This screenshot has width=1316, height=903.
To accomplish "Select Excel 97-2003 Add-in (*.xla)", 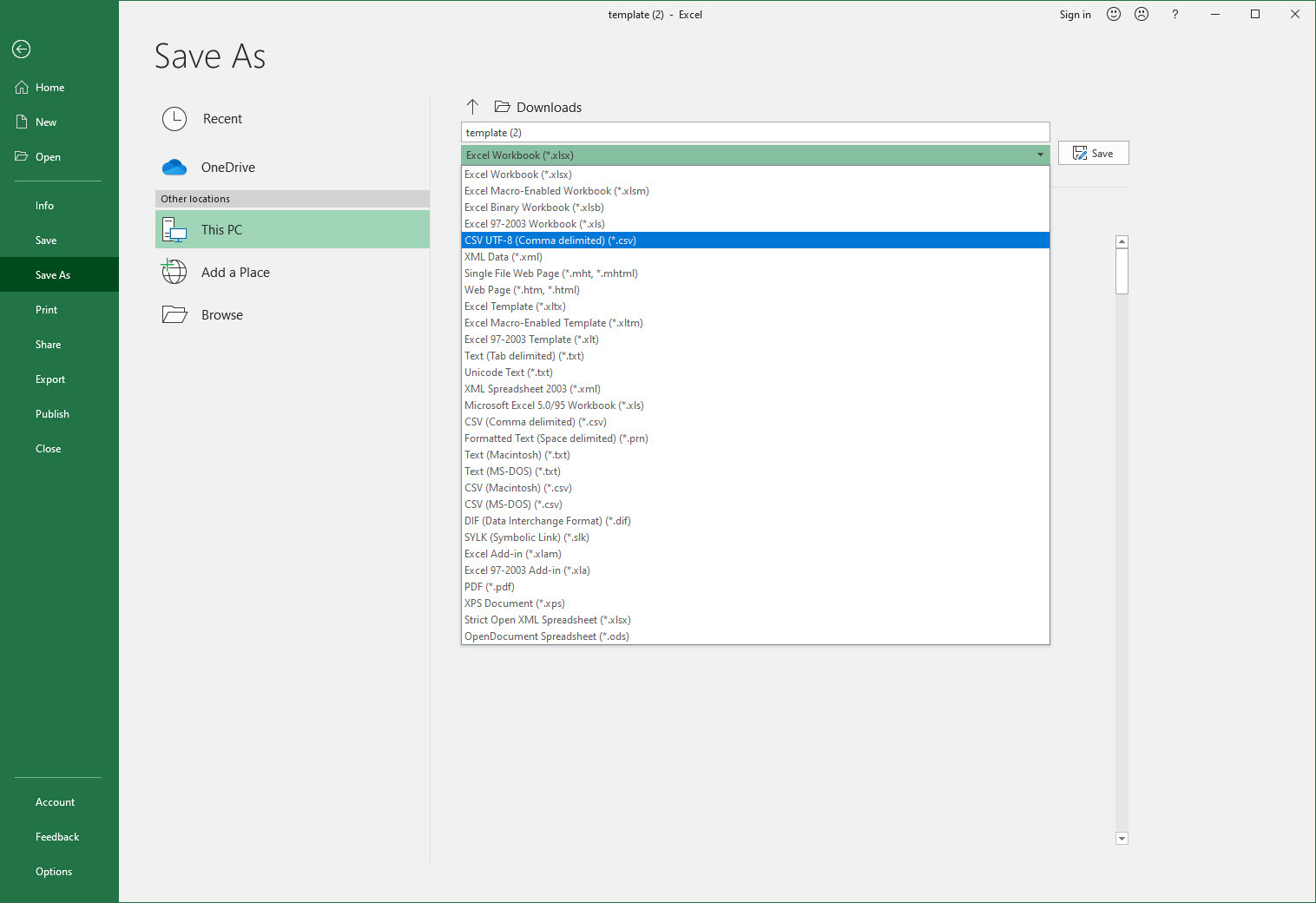I will point(755,570).
